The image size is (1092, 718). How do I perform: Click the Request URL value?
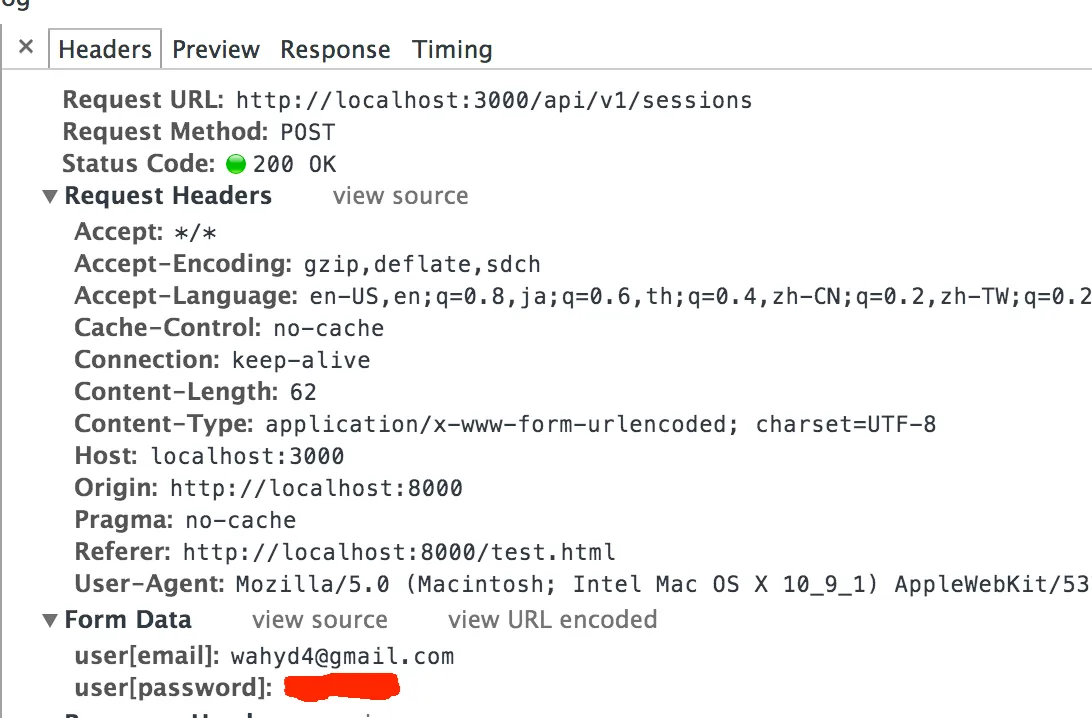494,100
